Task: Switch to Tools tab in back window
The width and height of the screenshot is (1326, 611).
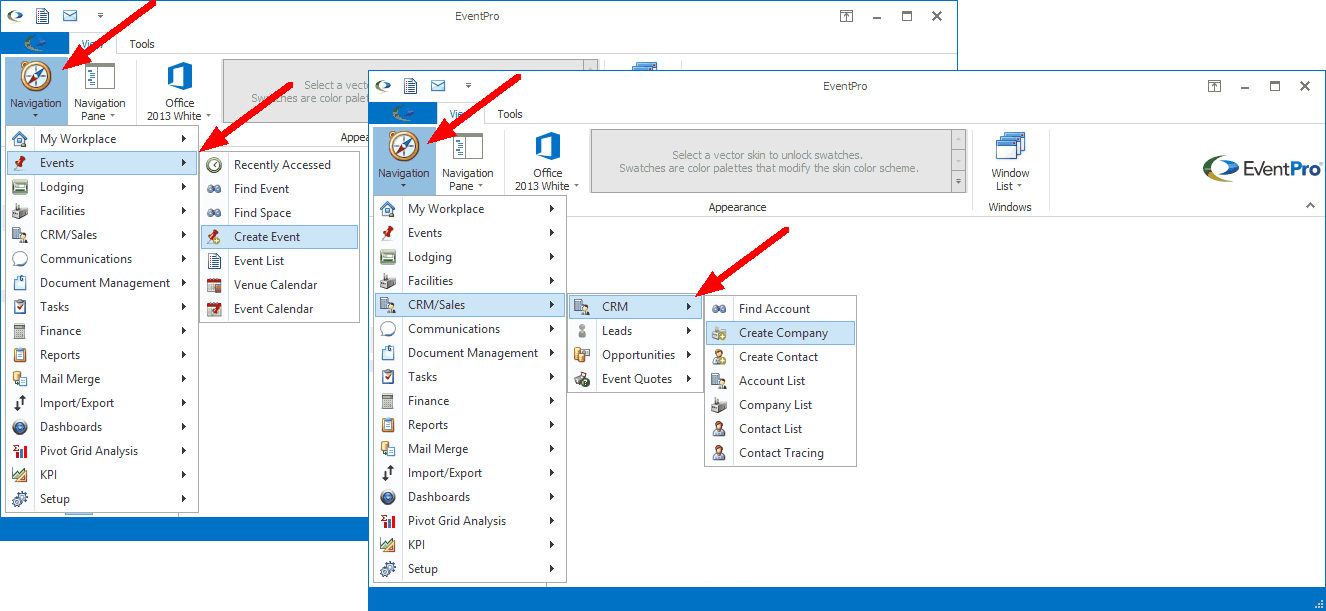Action: click(x=142, y=44)
